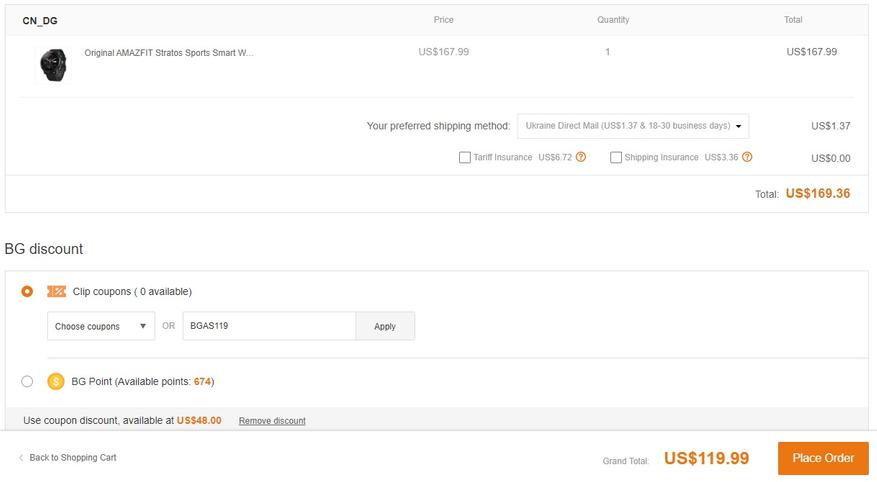Viewport: 877px width, 482px height.
Task: Click the coupon code field containing BGAS119
Action: click(269, 326)
